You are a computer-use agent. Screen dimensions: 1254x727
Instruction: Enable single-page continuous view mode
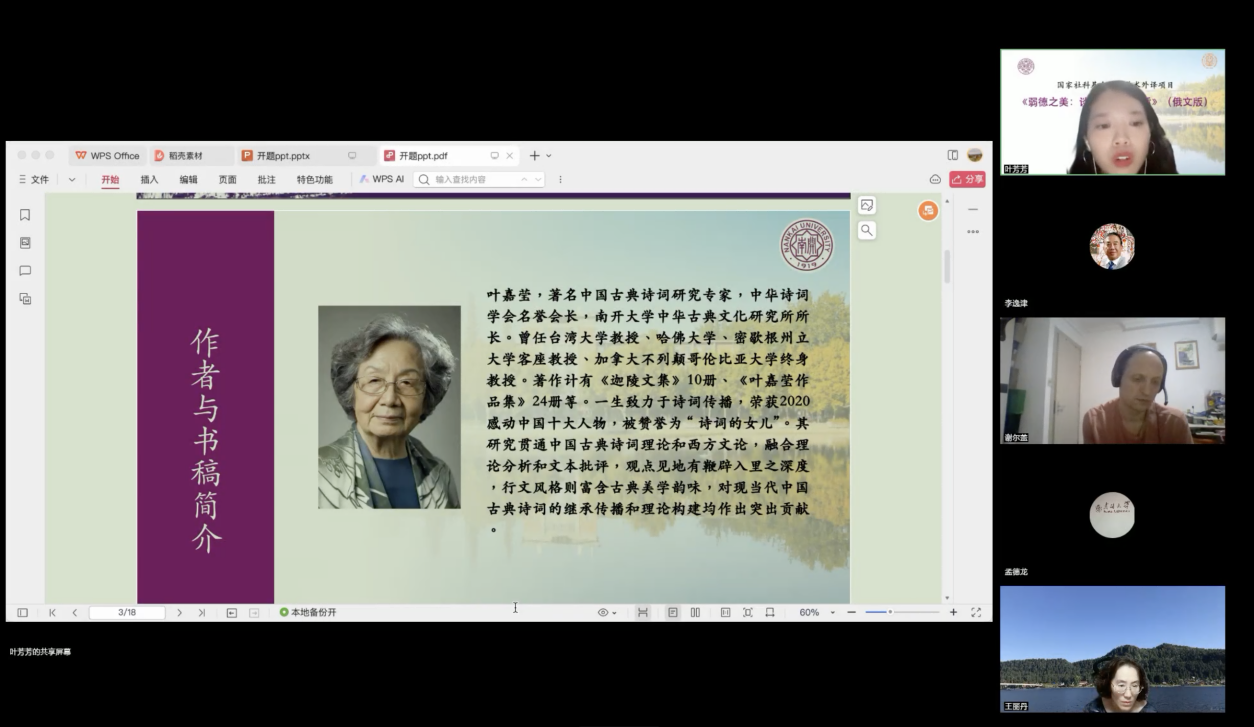click(x=673, y=612)
